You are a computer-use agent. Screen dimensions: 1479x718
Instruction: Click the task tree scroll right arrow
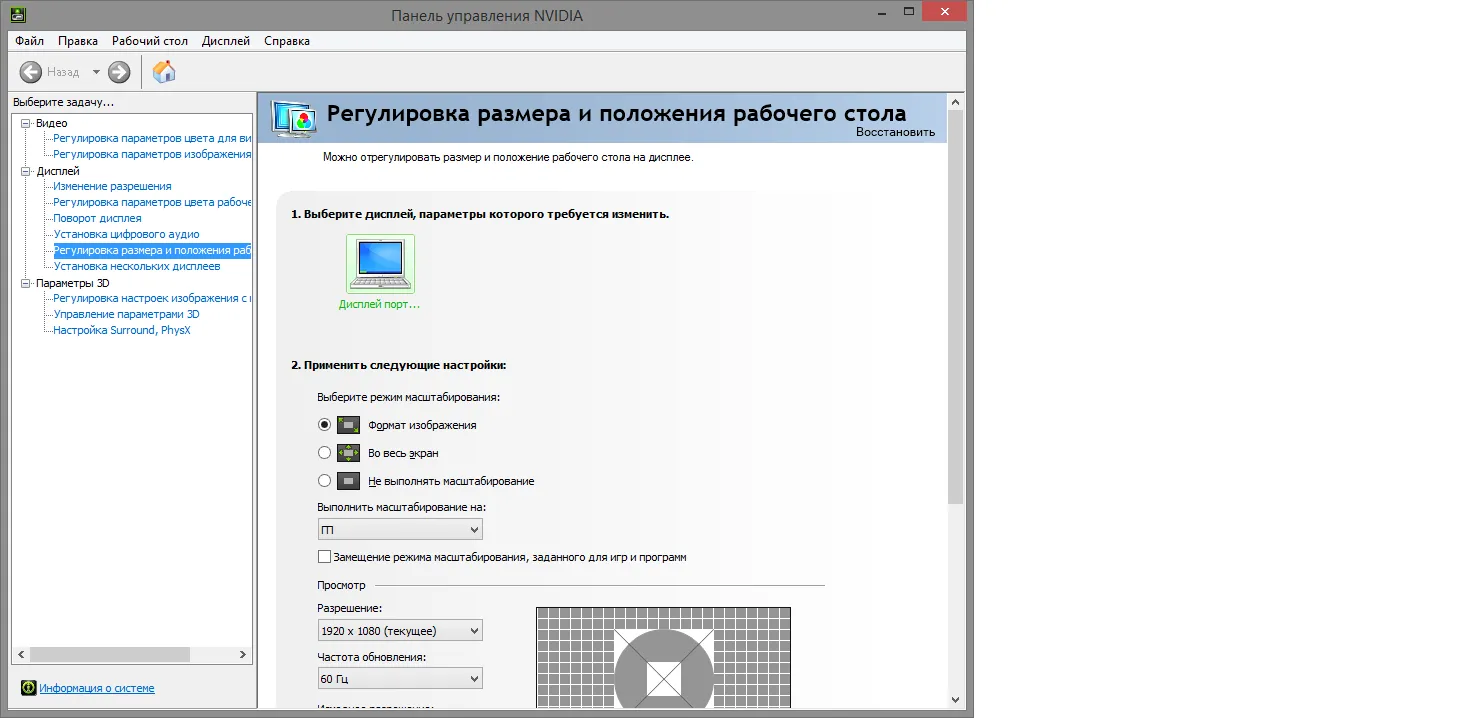(243, 654)
